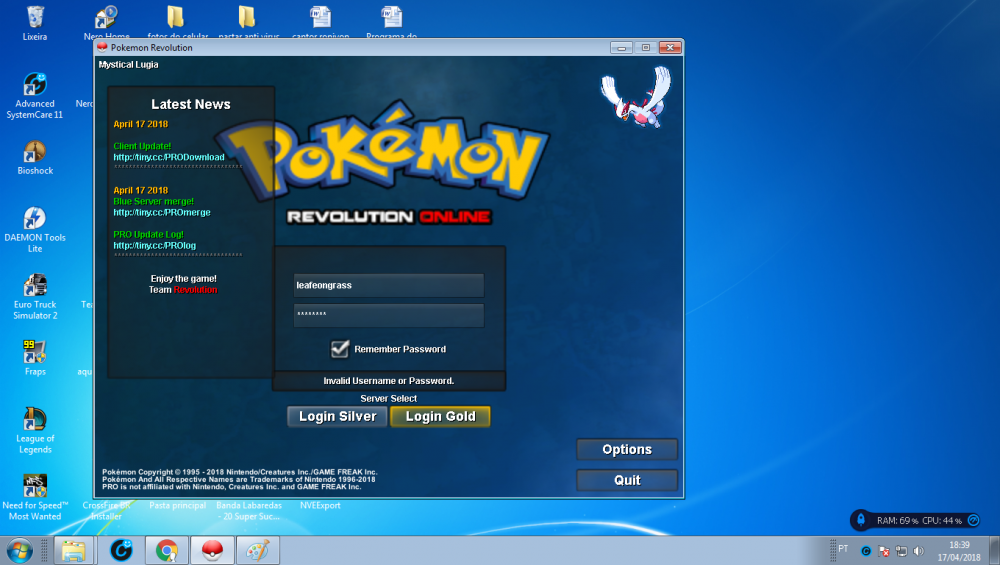
Task: Click the Quit button
Action: pos(627,480)
